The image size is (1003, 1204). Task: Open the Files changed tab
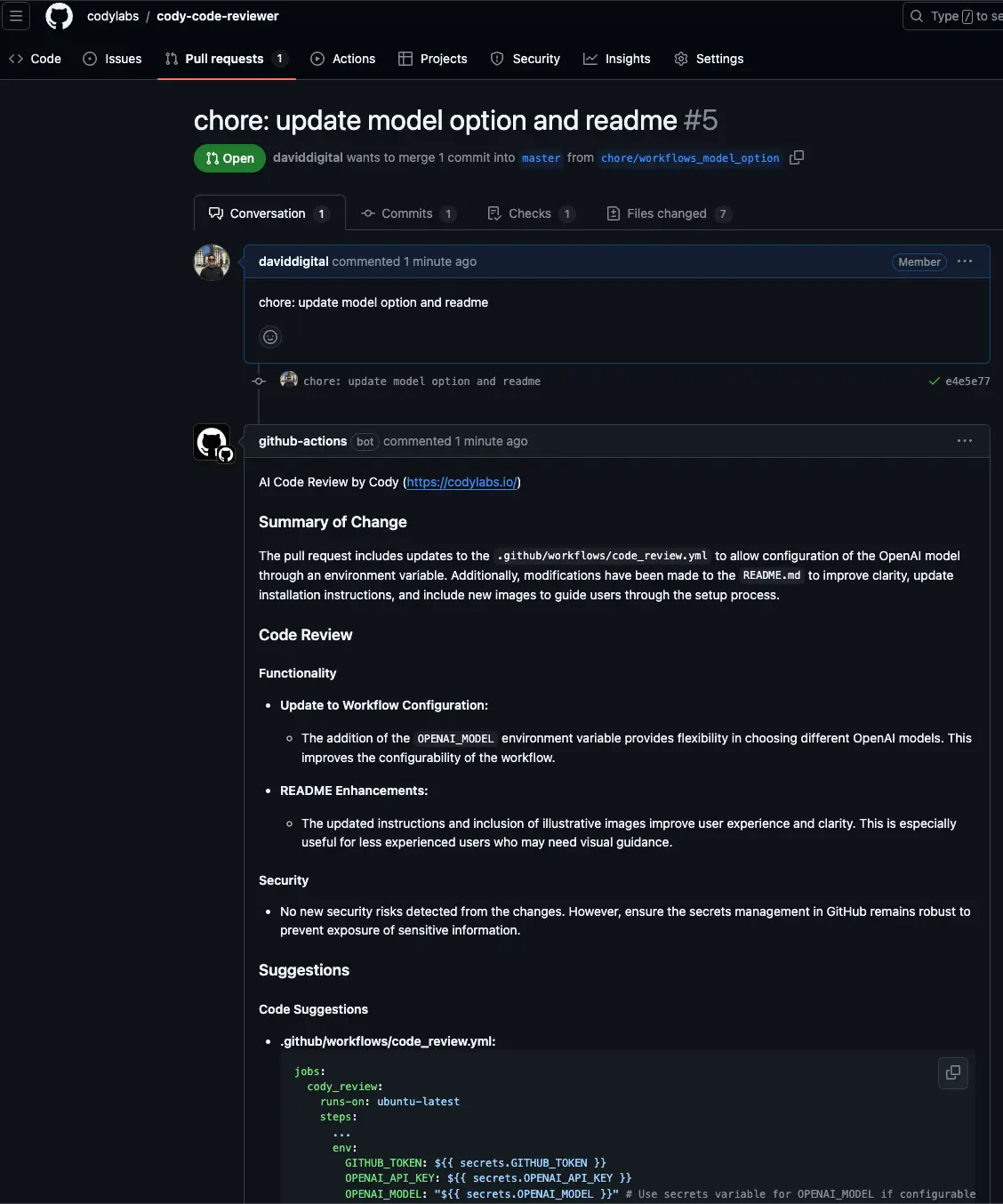pos(668,213)
